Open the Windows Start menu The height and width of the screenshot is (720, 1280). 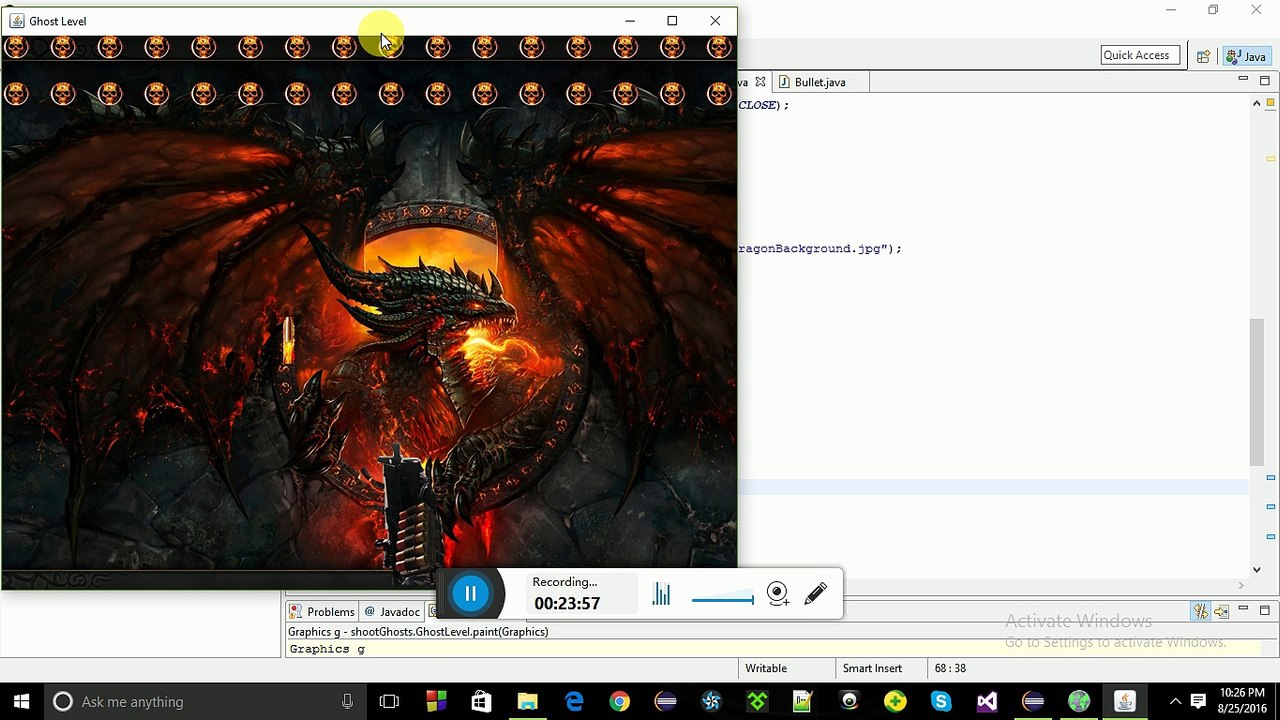[22, 702]
